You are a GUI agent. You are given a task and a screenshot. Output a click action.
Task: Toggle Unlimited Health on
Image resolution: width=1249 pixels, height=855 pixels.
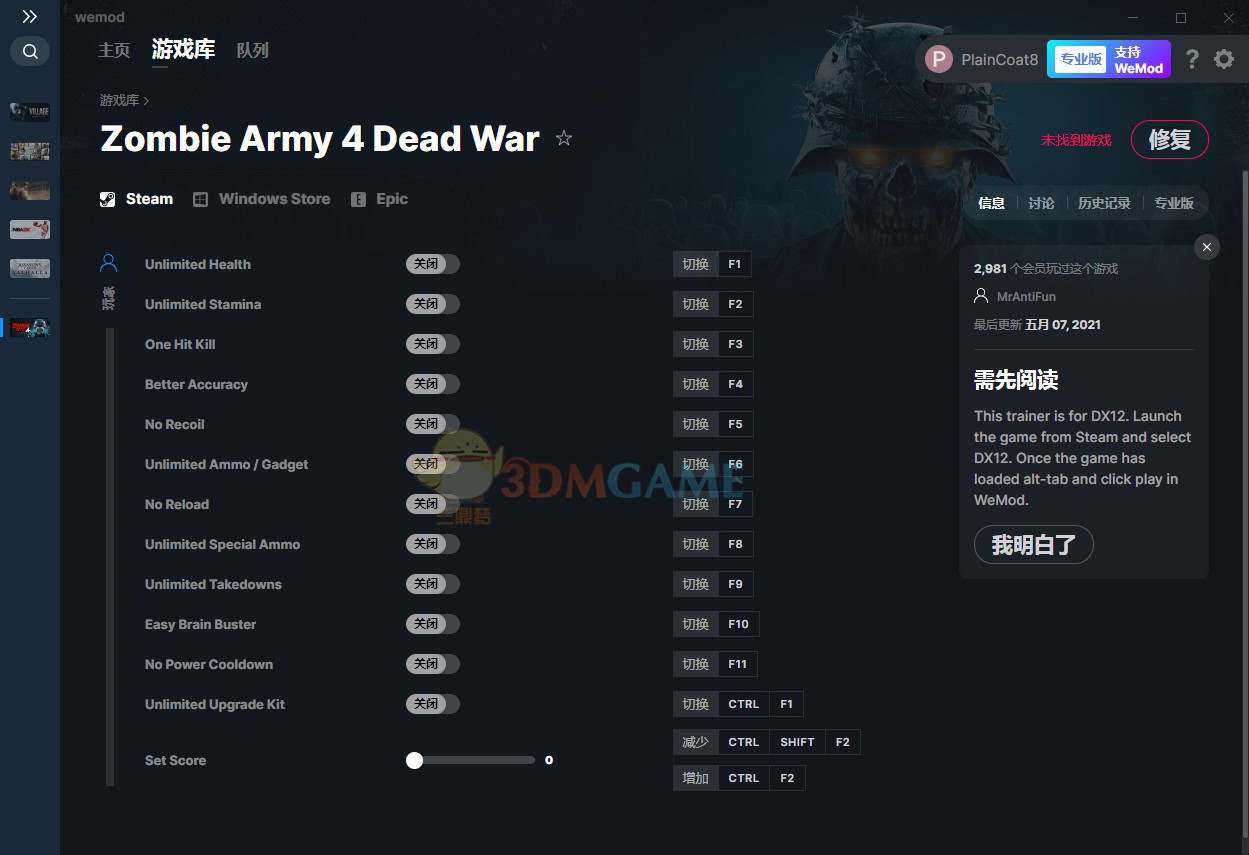(x=433, y=264)
